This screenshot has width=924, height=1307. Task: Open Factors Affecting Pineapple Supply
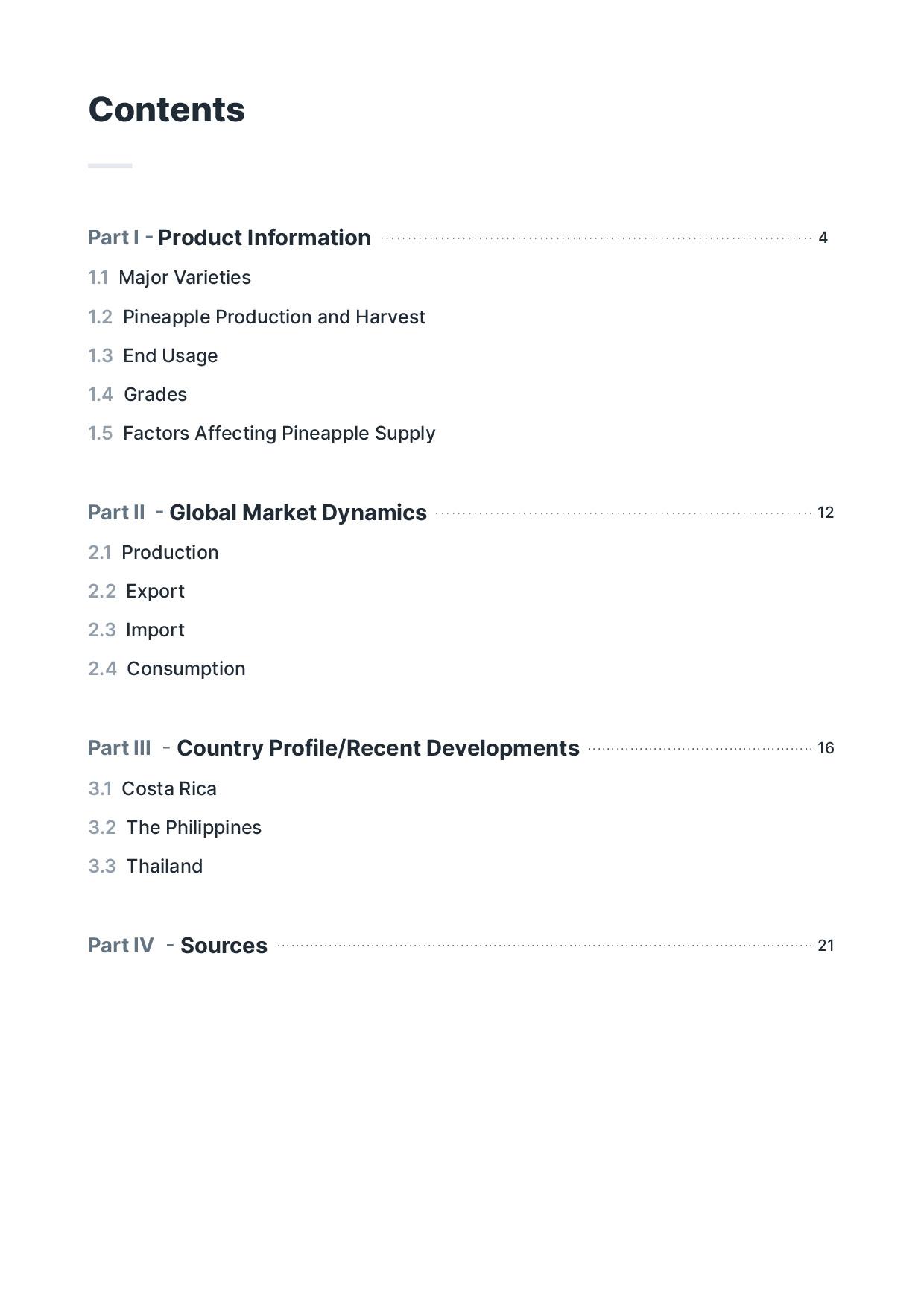pos(279,434)
